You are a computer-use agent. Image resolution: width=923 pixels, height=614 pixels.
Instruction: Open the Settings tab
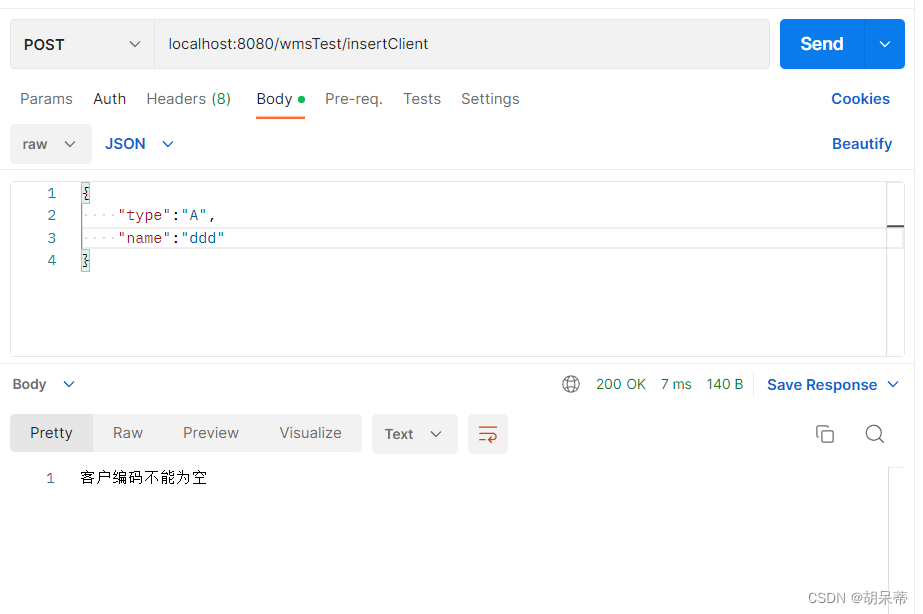(490, 99)
